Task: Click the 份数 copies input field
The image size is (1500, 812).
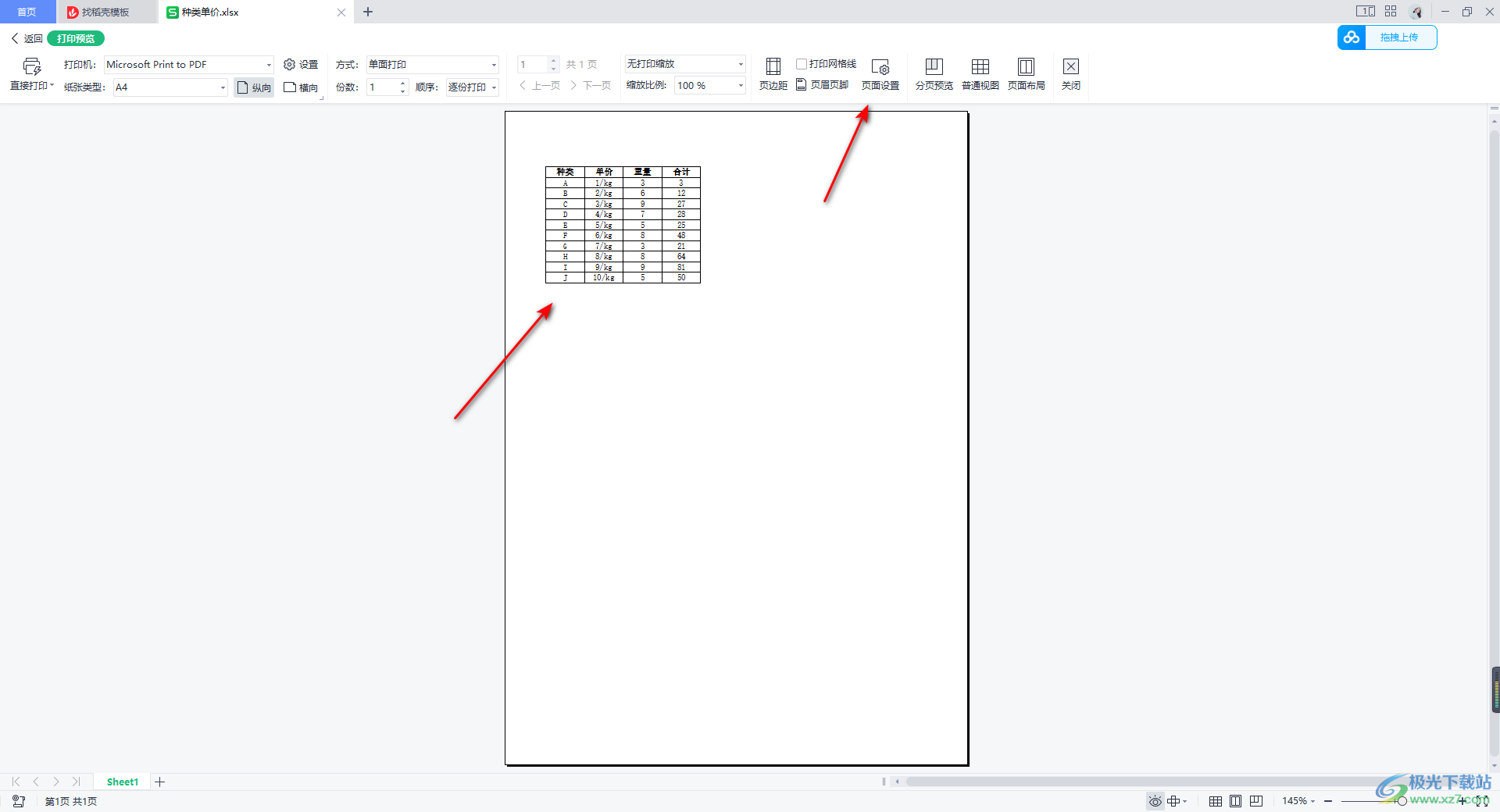Action: click(x=382, y=87)
